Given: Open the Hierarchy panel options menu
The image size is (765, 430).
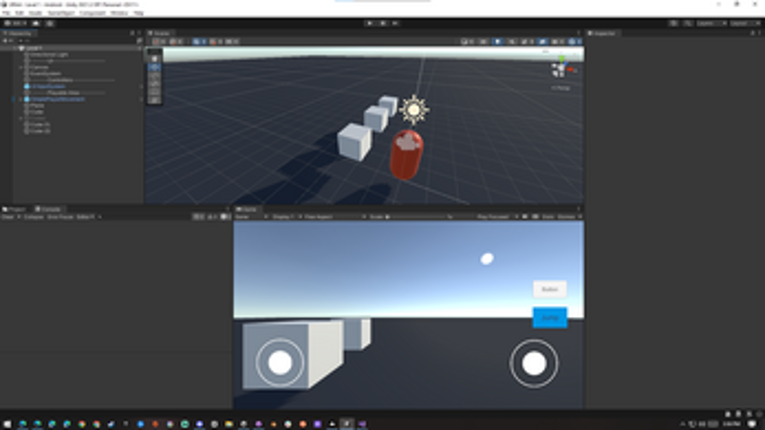Looking at the screenshot, I should 140,33.
